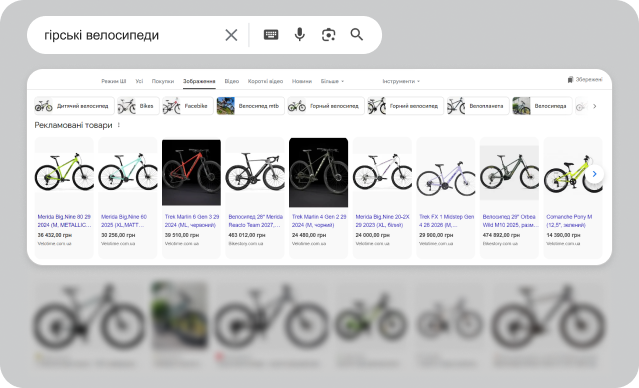Open the Короткі відео tab

click(265, 81)
